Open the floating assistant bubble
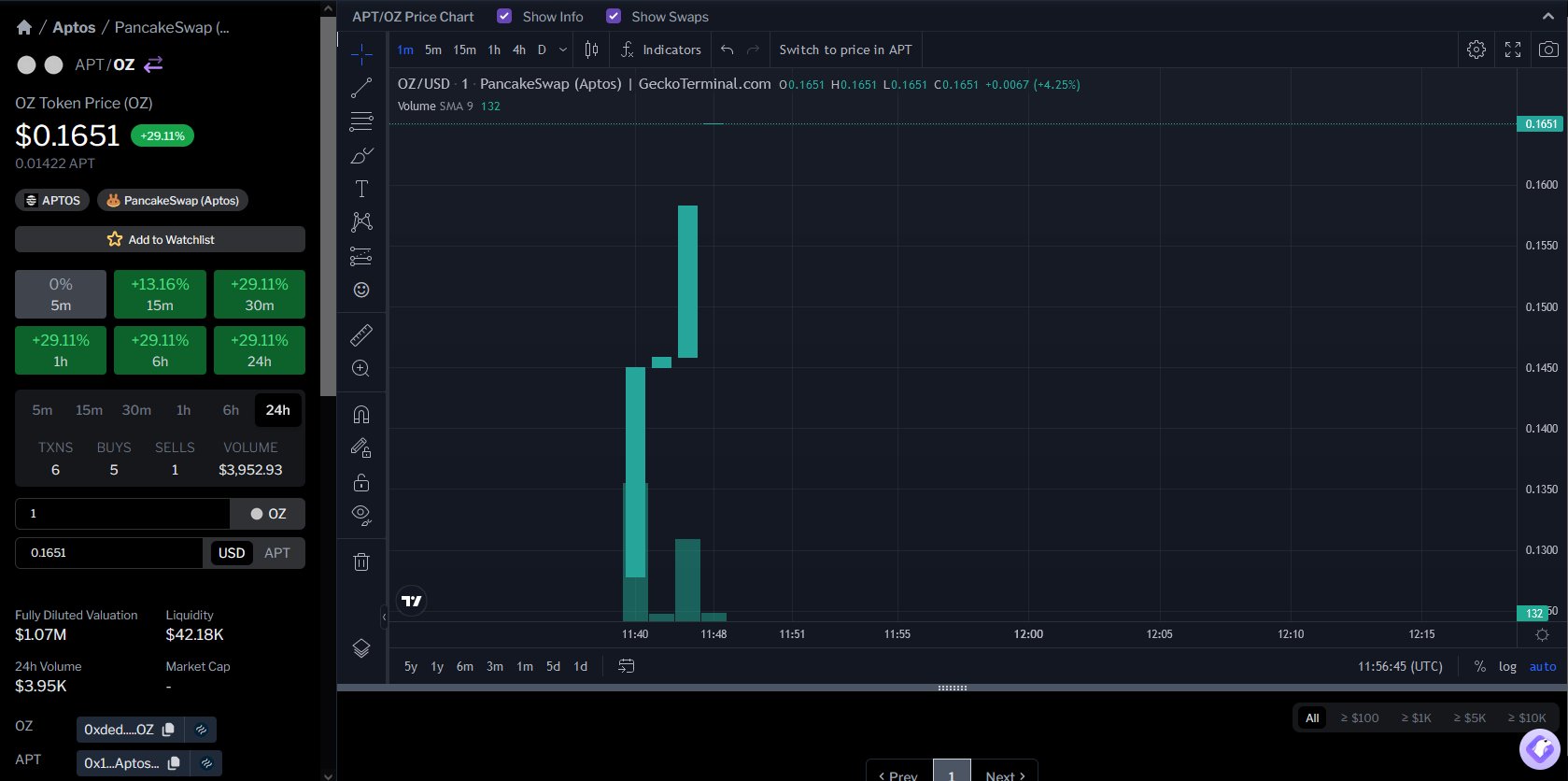The image size is (1568, 781). (1540, 748)
